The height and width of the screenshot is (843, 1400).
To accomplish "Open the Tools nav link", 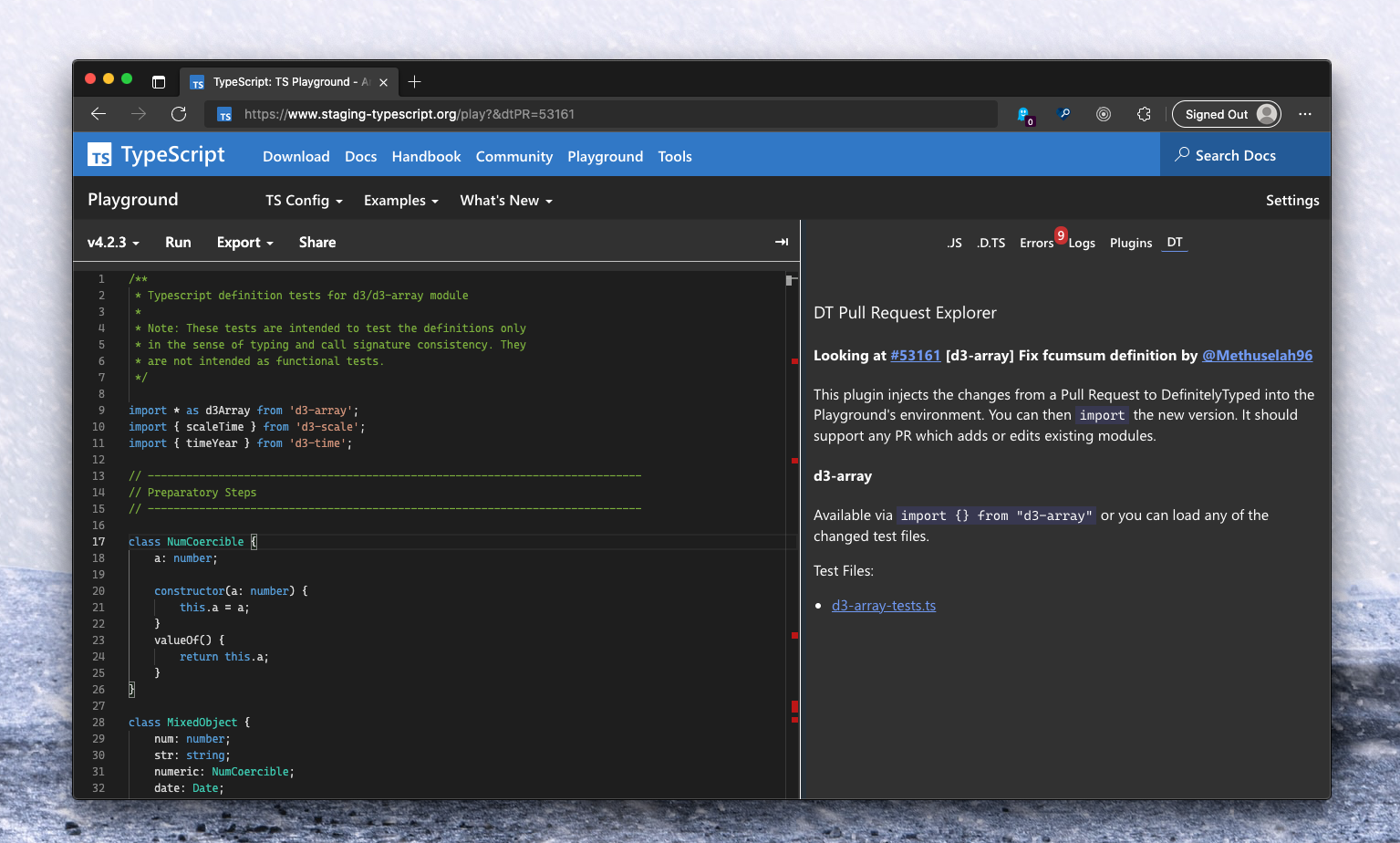I will click(675, 156).
